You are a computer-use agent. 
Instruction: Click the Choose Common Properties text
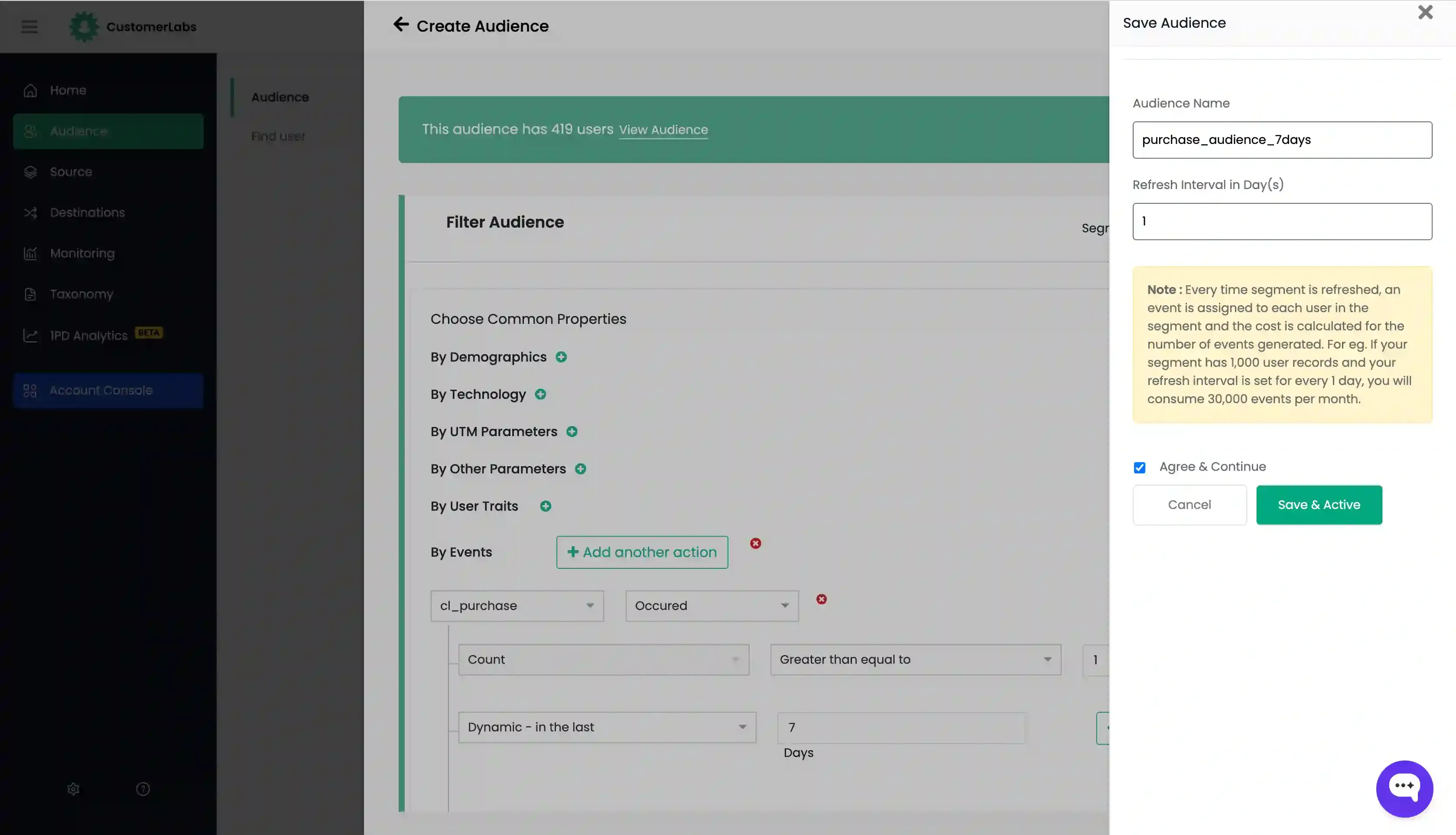[528, 319]
